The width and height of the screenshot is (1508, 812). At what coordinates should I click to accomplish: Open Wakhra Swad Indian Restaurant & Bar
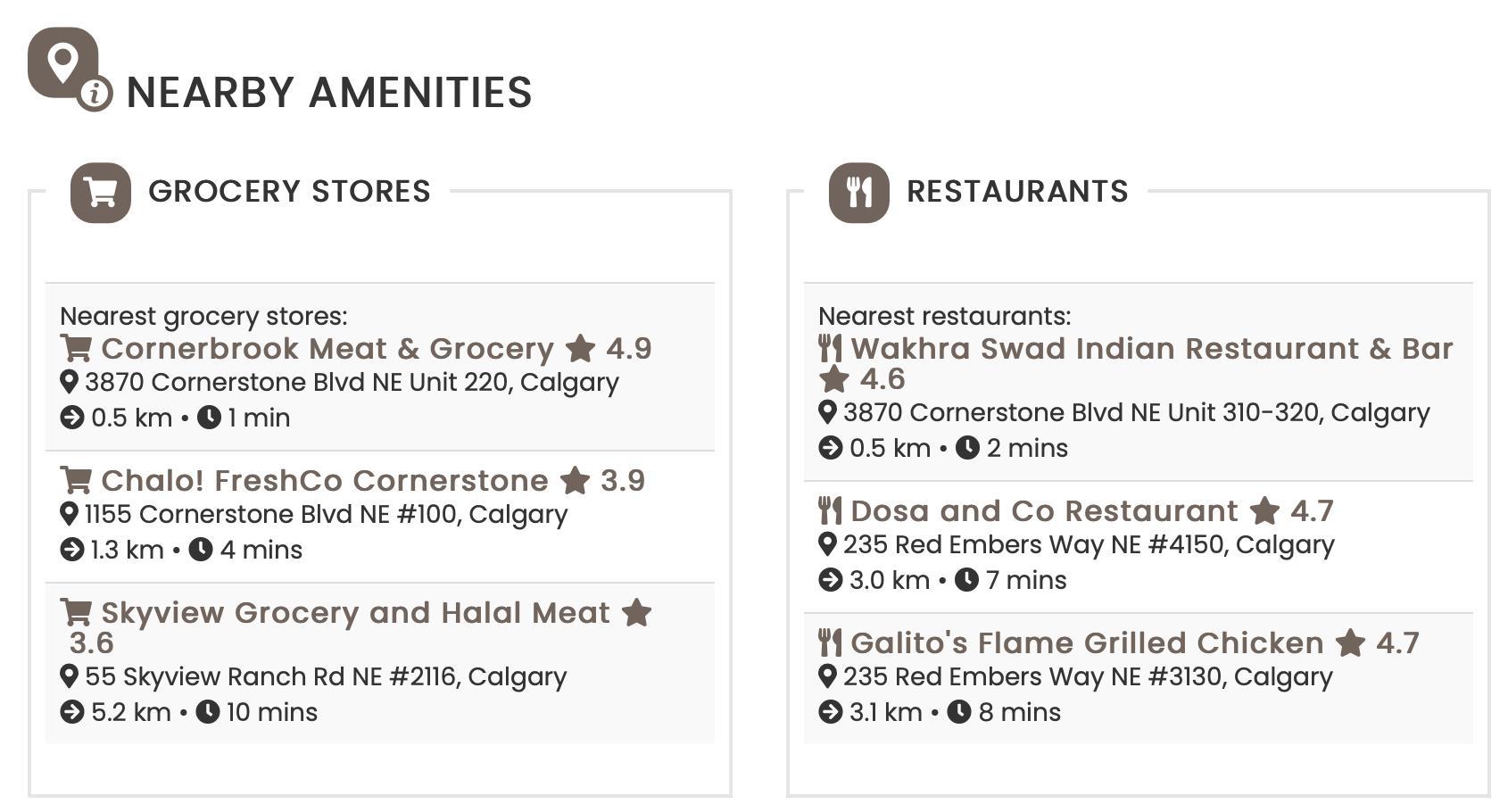pos(1151,349)
